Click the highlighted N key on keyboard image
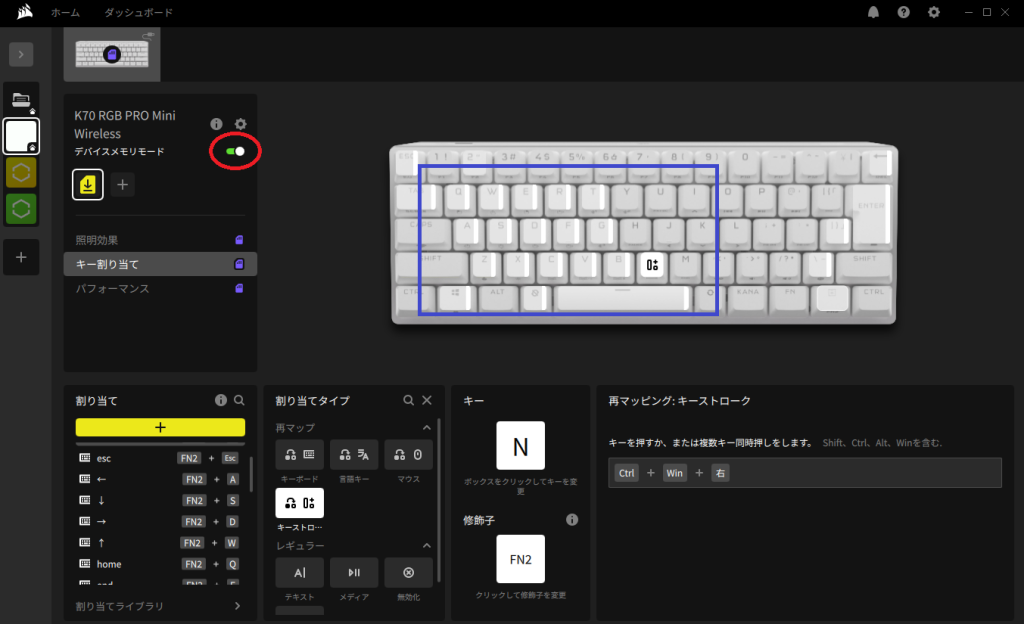This screenshot has height=624, width=1024. 652,265
